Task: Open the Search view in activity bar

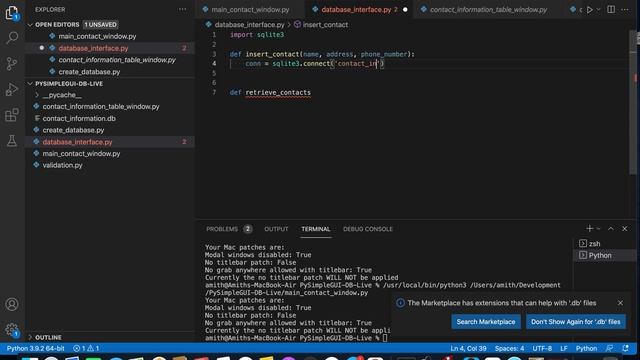Action: [x=12, y=38]
